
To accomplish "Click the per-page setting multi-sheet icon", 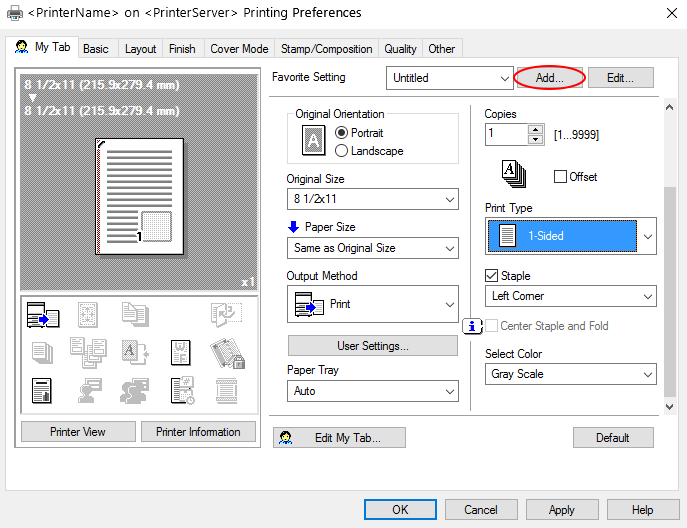I will tap(88, 352).
